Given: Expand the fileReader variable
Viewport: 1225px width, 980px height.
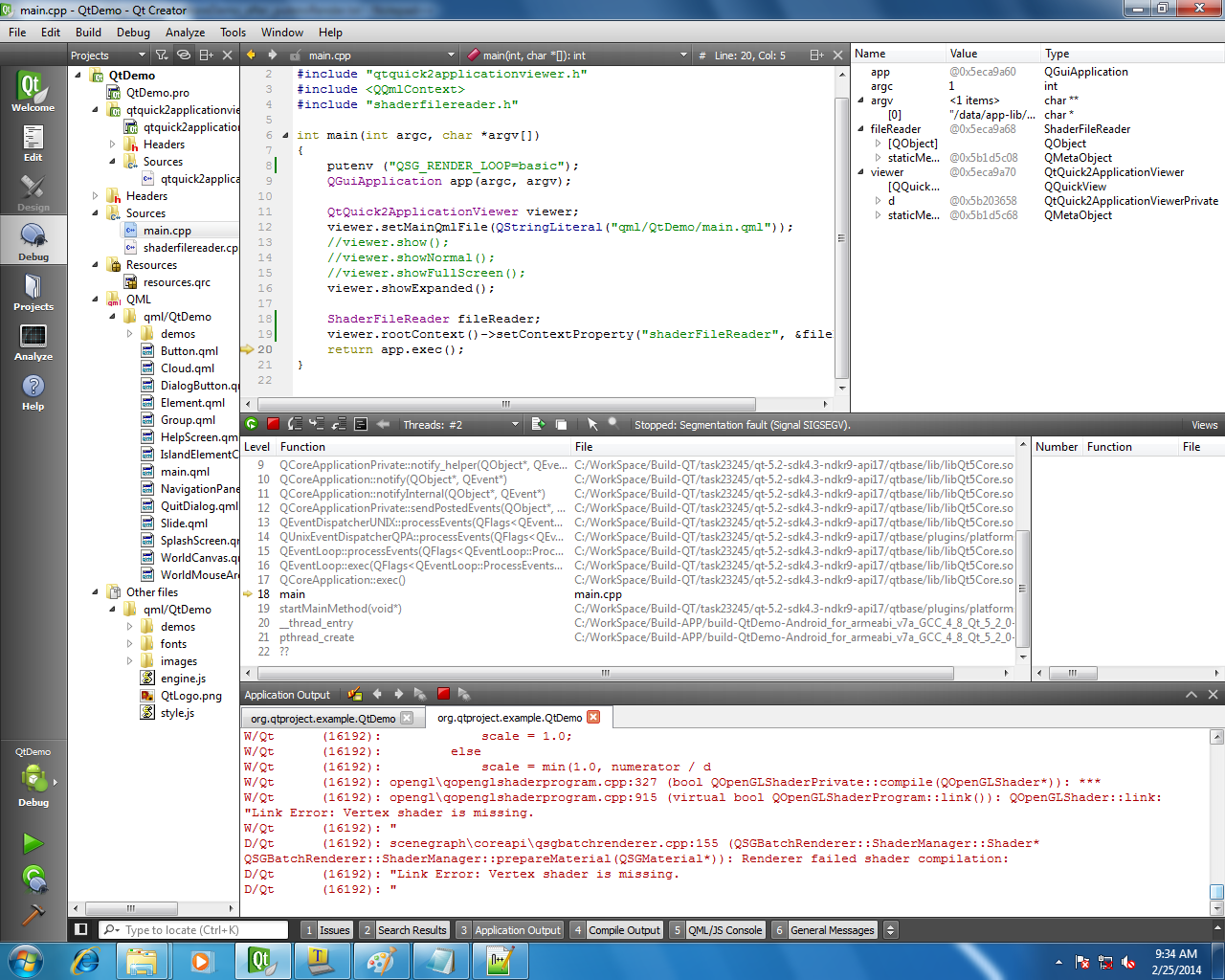Looking at the screenshot, I should coord(860,128).
